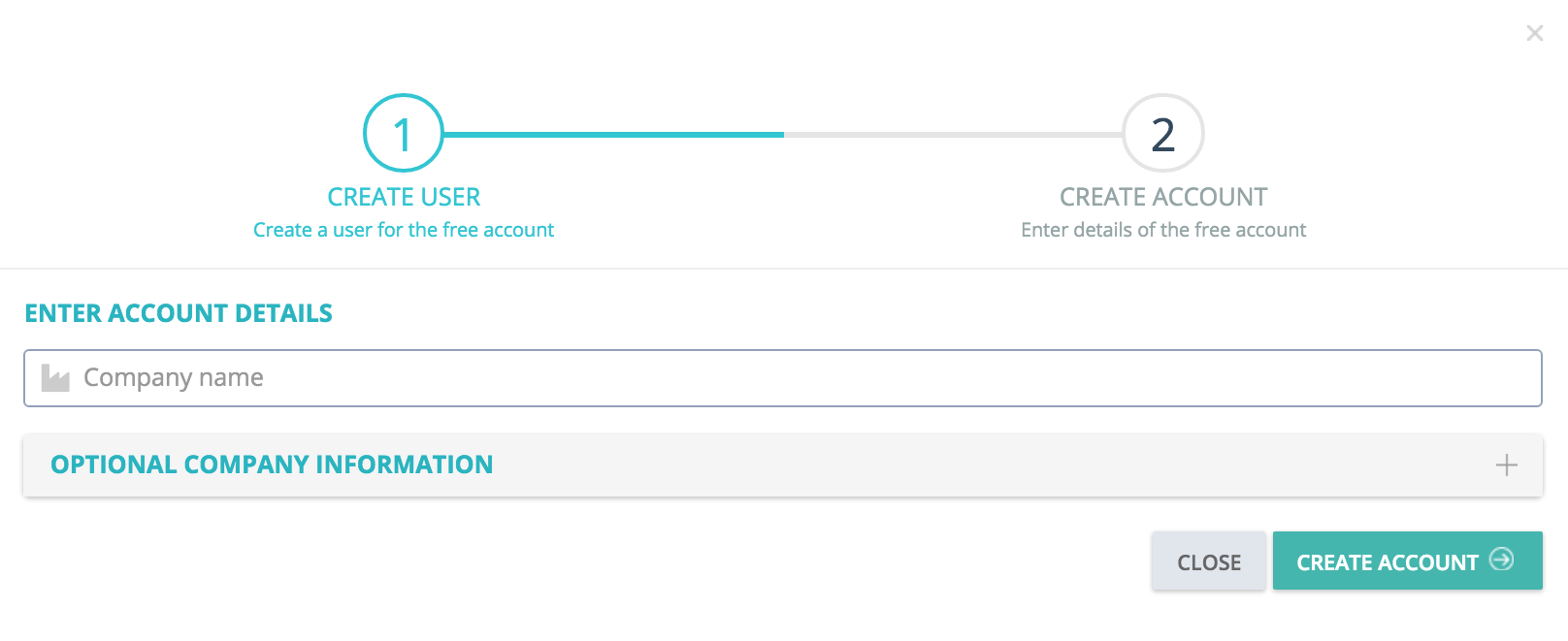Select the step 2 circle in the wizard
Viewport: 1568px width, 641px height.
pyautogui.click(x=1163, y=134)
